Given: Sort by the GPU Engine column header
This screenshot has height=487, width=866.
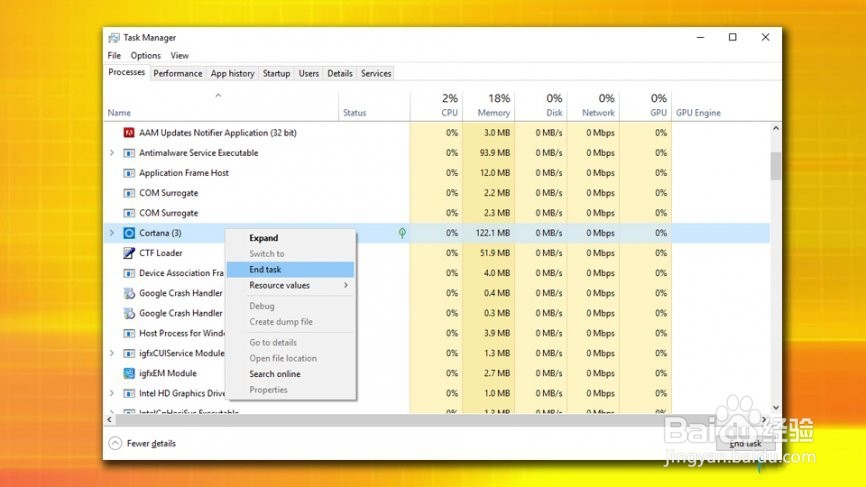Looking at the screenshot, I should [x=721, y=106].
